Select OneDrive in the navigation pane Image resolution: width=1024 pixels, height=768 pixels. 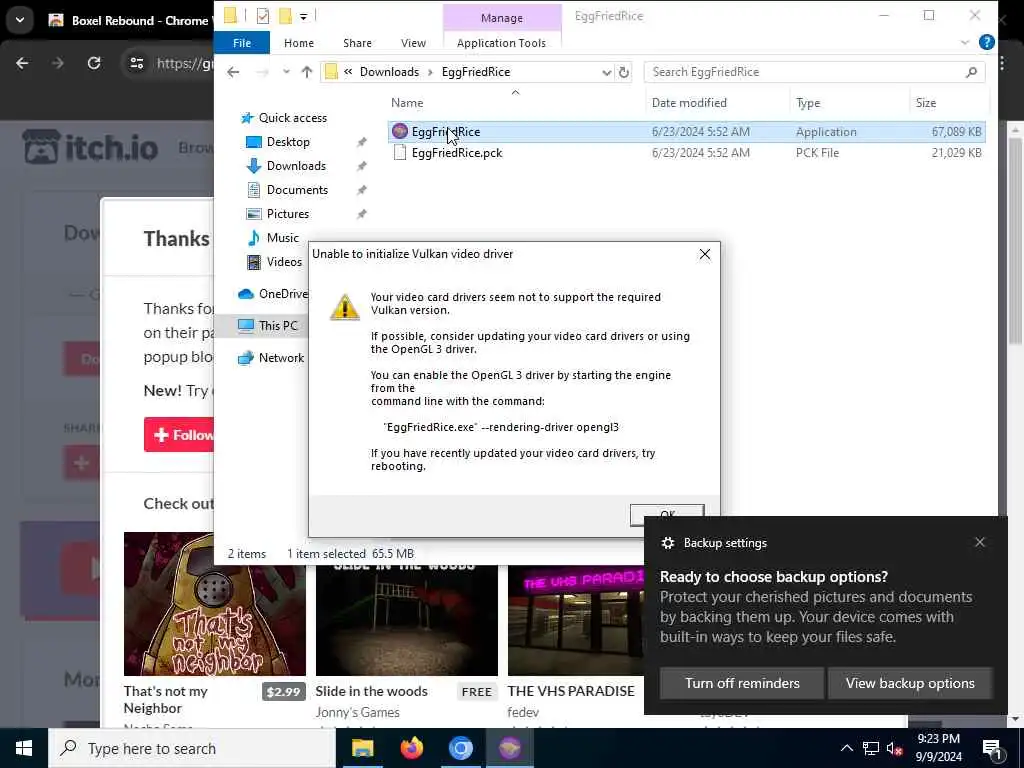[273, 294]
